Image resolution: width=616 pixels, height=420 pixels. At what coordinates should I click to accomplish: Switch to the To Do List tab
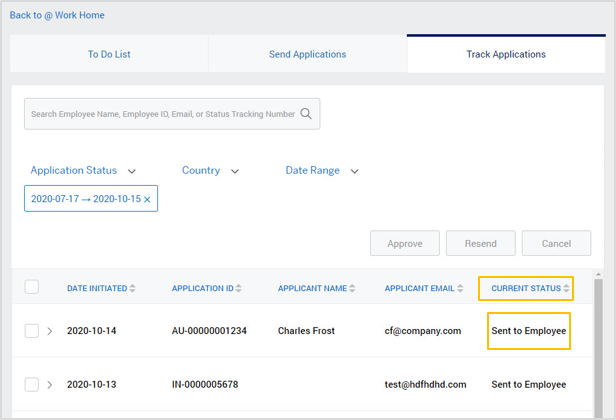pos(109,54)
